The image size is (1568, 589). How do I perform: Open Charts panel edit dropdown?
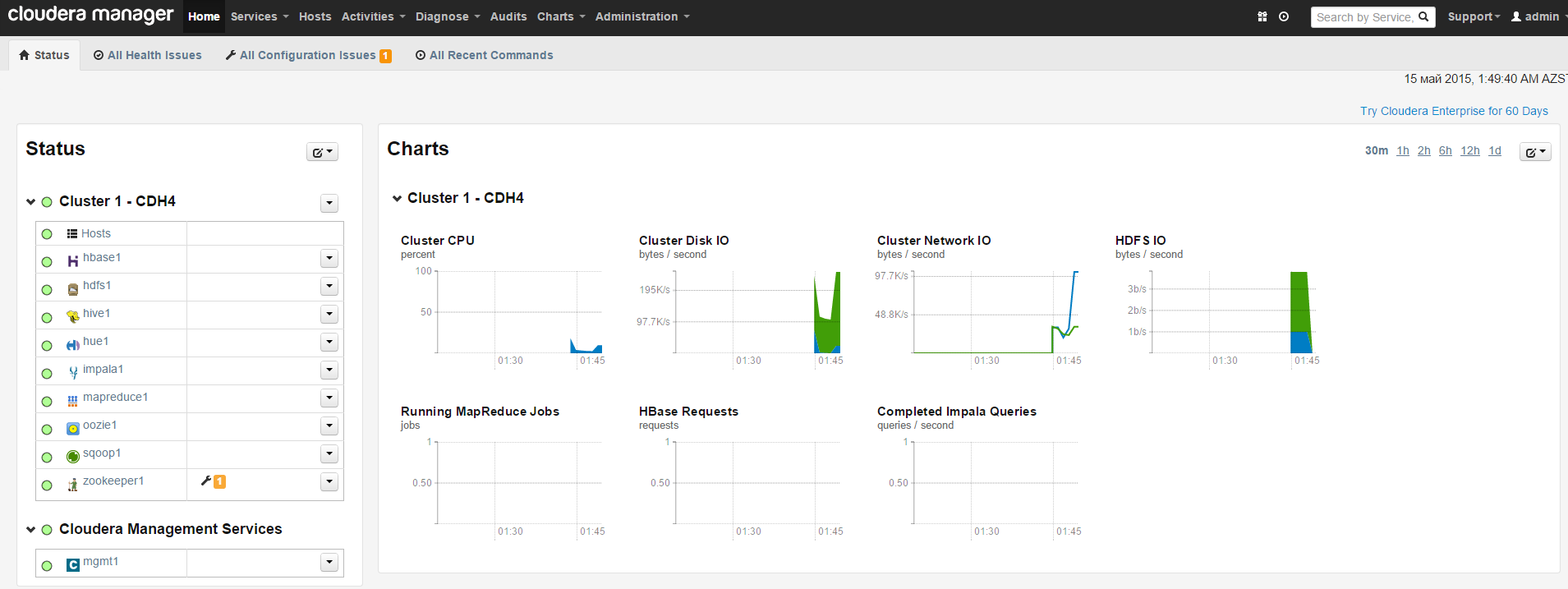[1535, 152]
